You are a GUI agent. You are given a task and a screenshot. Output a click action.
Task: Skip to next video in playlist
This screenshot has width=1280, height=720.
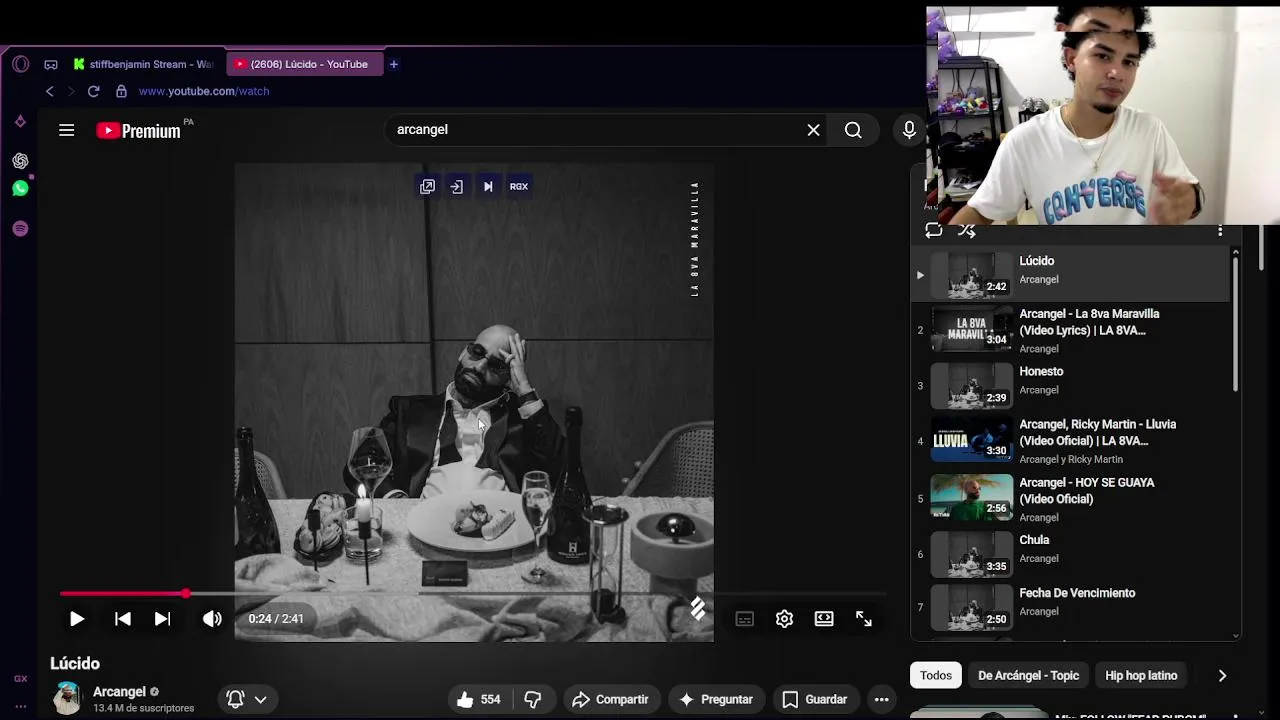(162, 619)
